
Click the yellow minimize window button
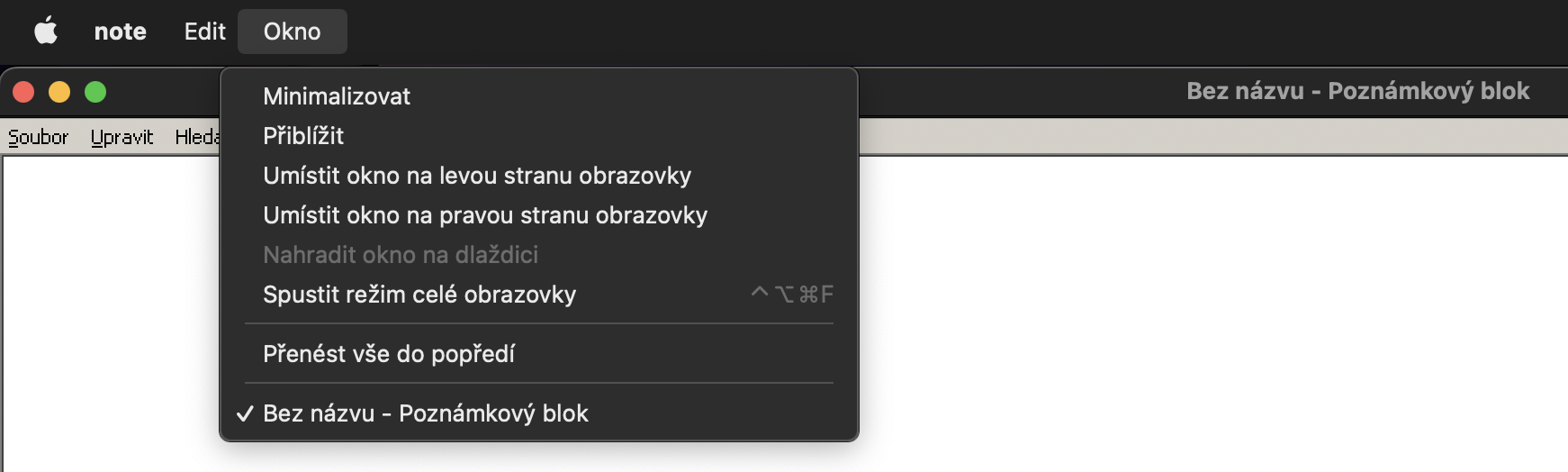click(59, 92)
